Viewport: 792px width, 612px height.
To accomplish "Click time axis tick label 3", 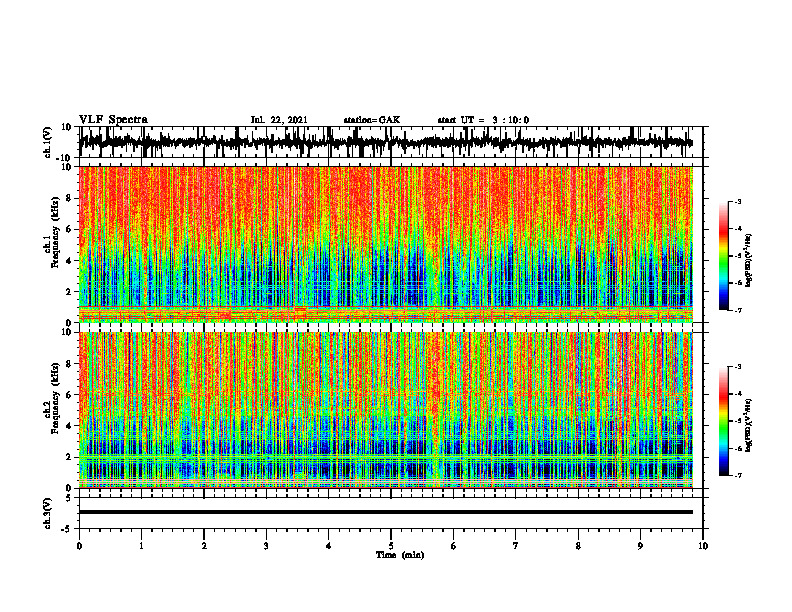I will [x=266, y=546].
